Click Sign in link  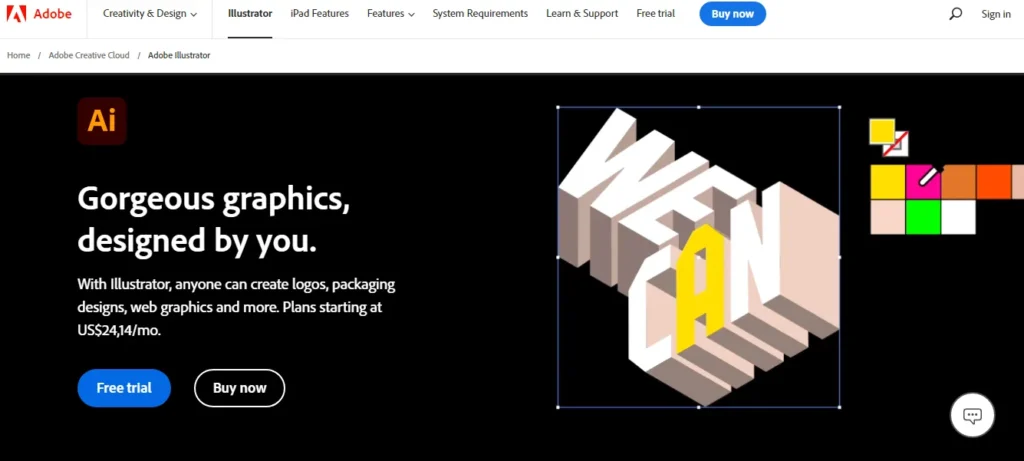point(995,14)
